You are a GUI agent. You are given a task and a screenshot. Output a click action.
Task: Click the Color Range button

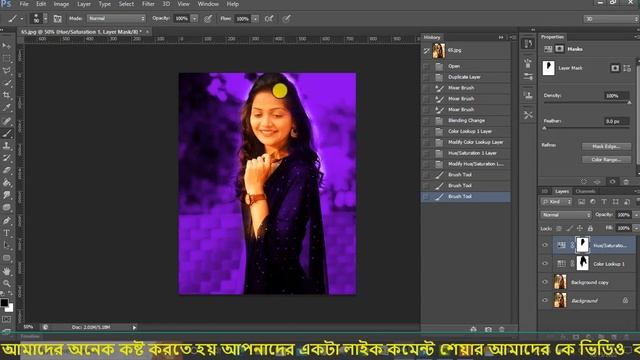point(606,160)
